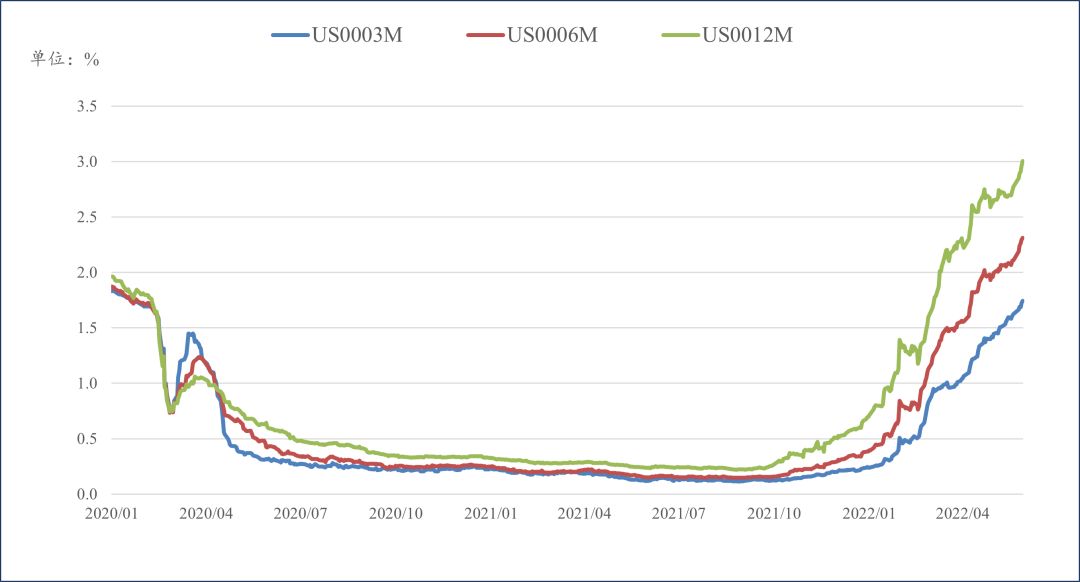This screenshot has height=582, width=1080.
Task: Click the unit label 单位：%
Action: point(66,59)
